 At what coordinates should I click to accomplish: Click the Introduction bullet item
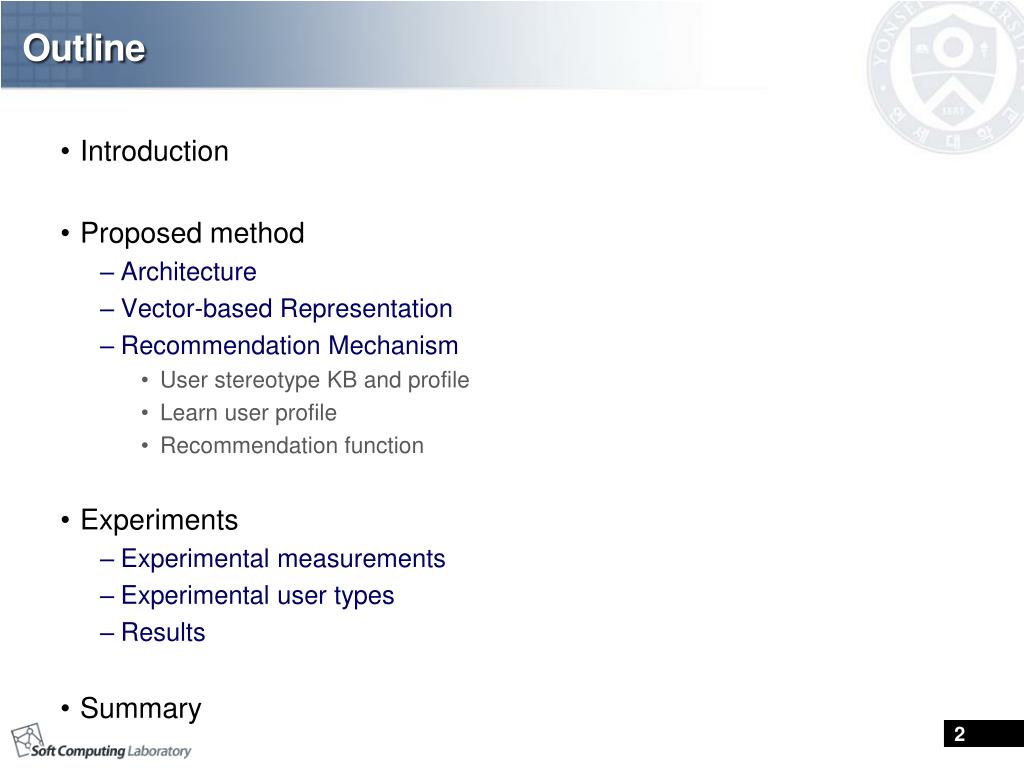point(154,152)
